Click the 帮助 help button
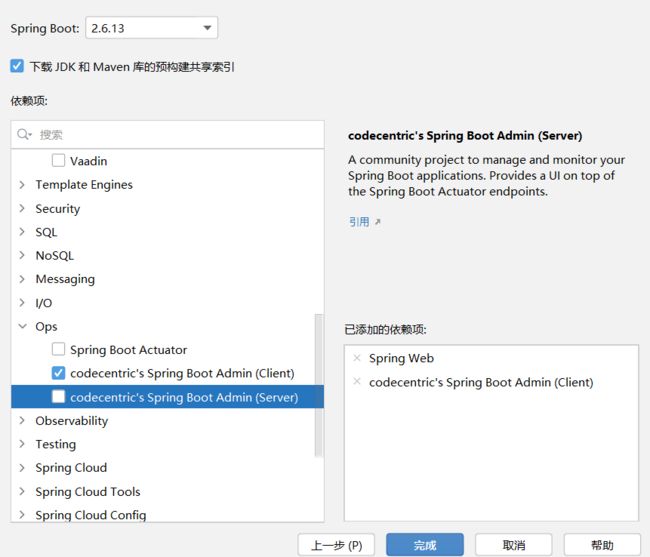The width and height of the screenshot is (650, 557). (602, 545)
